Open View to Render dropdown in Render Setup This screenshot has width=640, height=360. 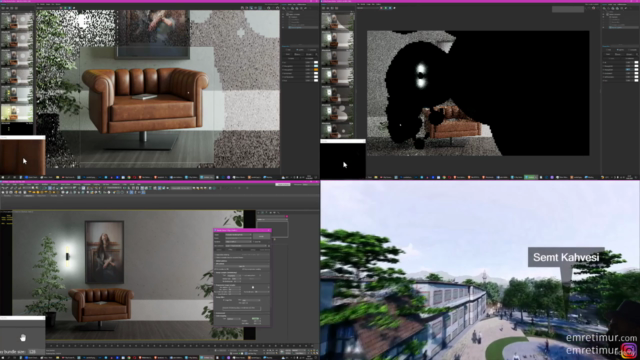click(246, 246)
